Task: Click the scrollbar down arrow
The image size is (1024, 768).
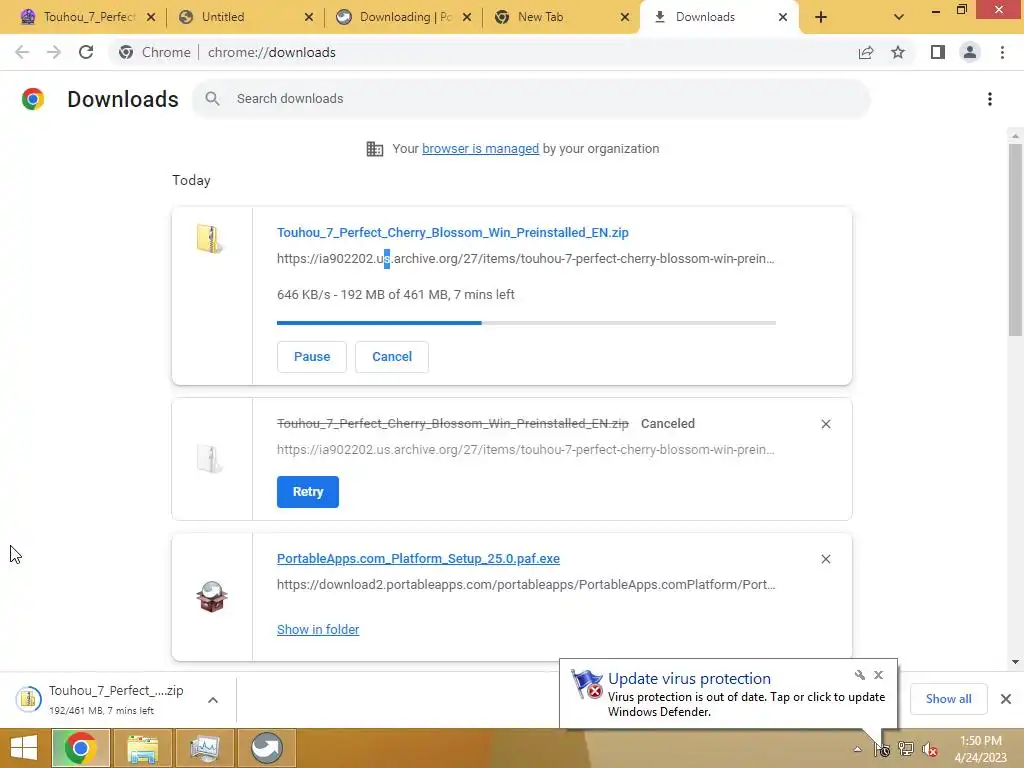Action: click(1015, 662)
